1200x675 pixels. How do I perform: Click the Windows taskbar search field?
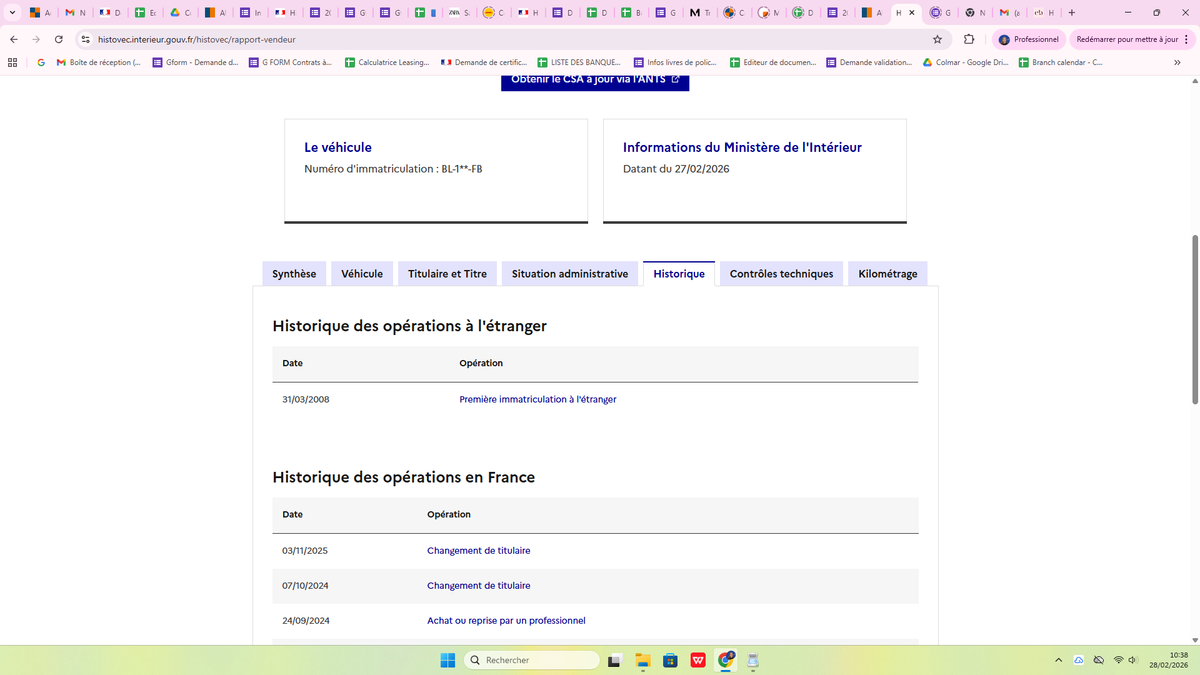click(x=532, y=660)
